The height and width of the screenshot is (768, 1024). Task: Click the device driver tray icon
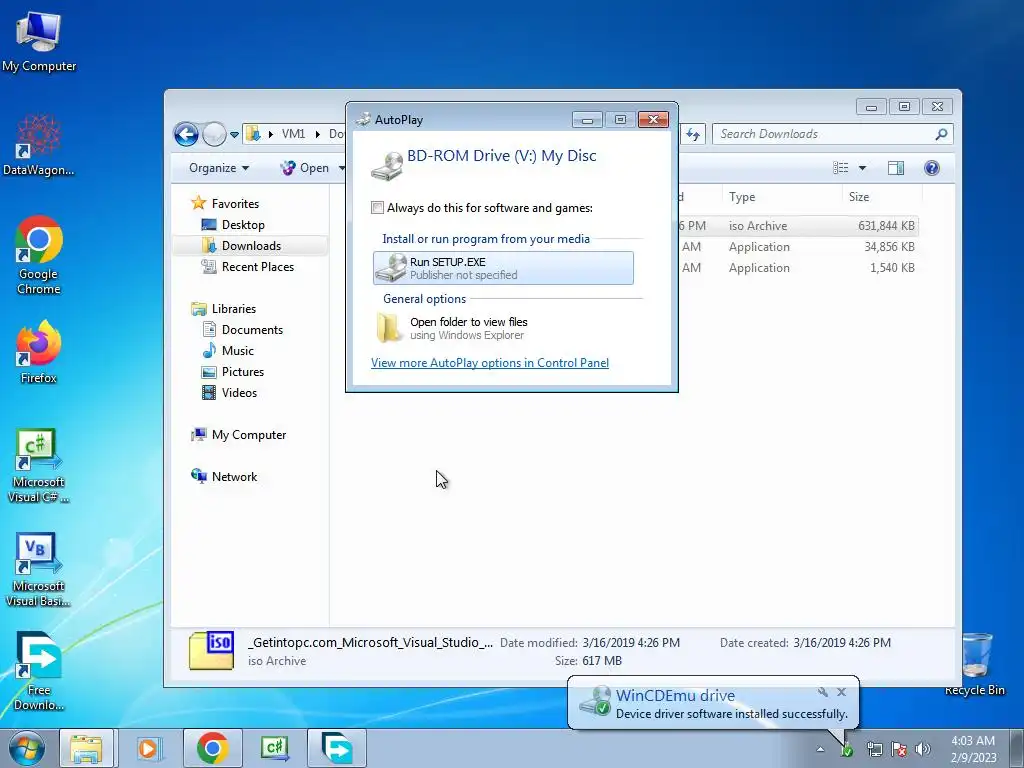click(846, 750)
